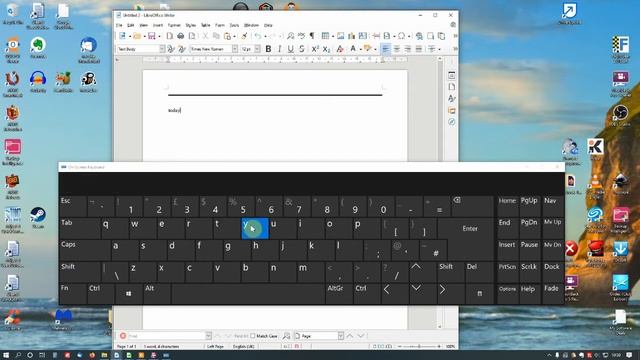Export directly as PDF icon
Screen dimensions: 640x360
[169, 36]
